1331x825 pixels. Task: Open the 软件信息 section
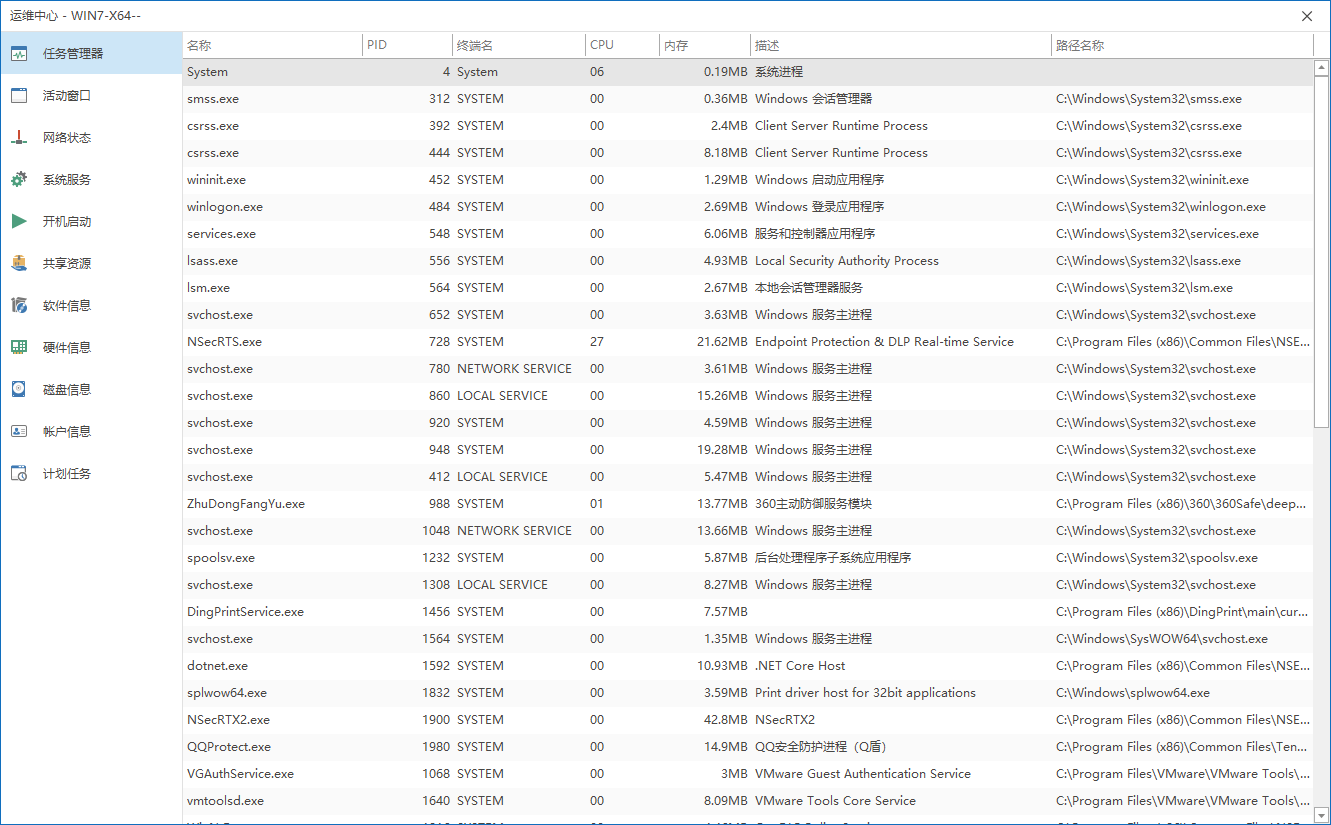[x=91, y=305]
